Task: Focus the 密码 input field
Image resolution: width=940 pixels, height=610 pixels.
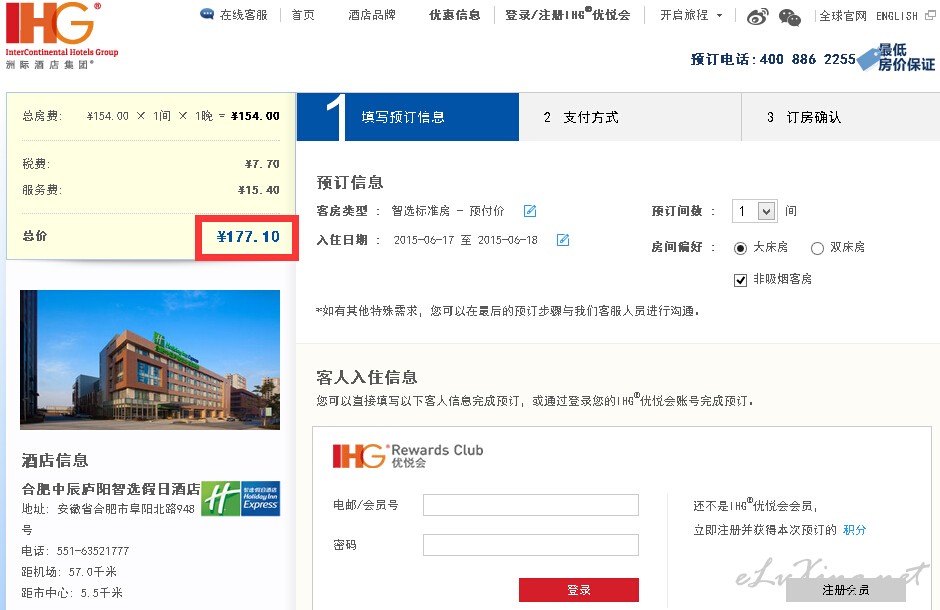Action: coord(531,545)
